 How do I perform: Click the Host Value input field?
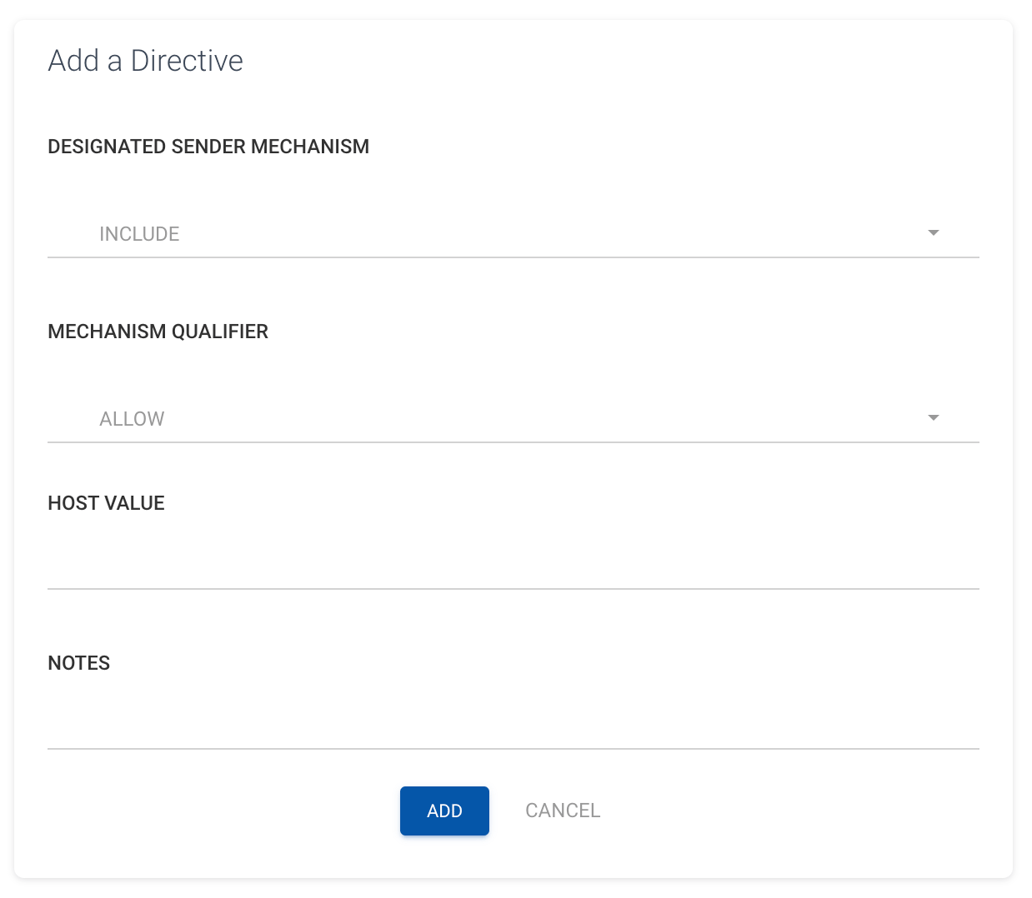click(x=513, y=570)
